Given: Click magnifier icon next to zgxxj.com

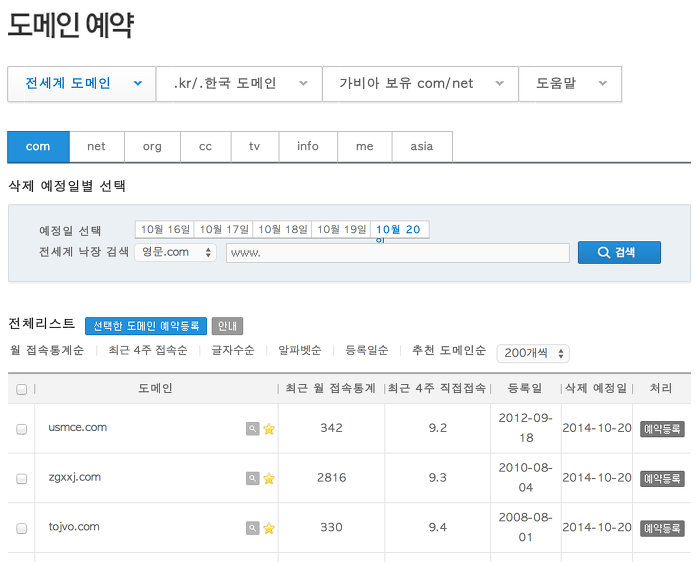Looking at the screenshot, I should 252,479.
